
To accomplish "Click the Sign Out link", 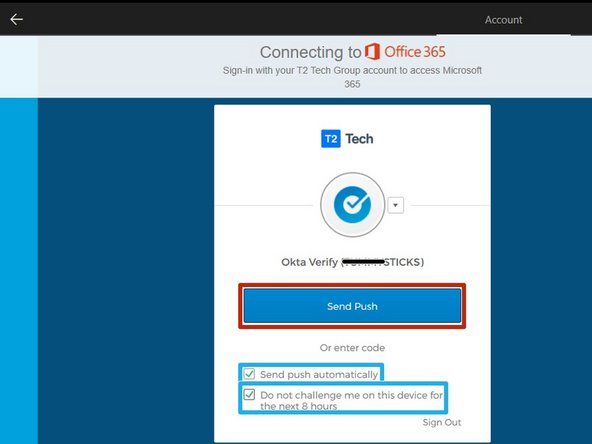I will 442,422.
